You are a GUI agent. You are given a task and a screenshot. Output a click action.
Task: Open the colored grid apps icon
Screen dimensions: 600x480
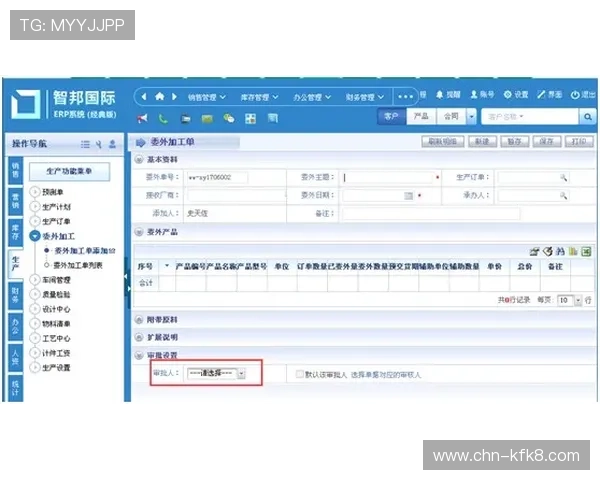(x=250, y=119)
